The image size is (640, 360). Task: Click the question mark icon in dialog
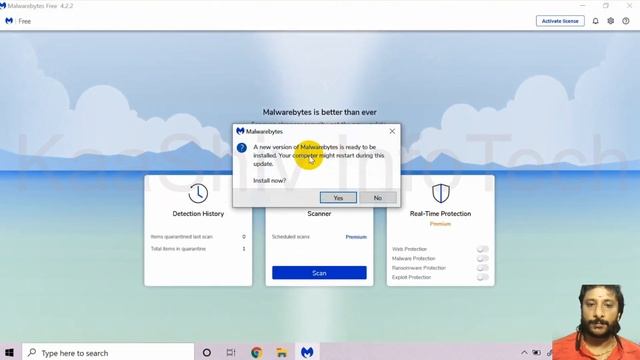coord(242,148)
